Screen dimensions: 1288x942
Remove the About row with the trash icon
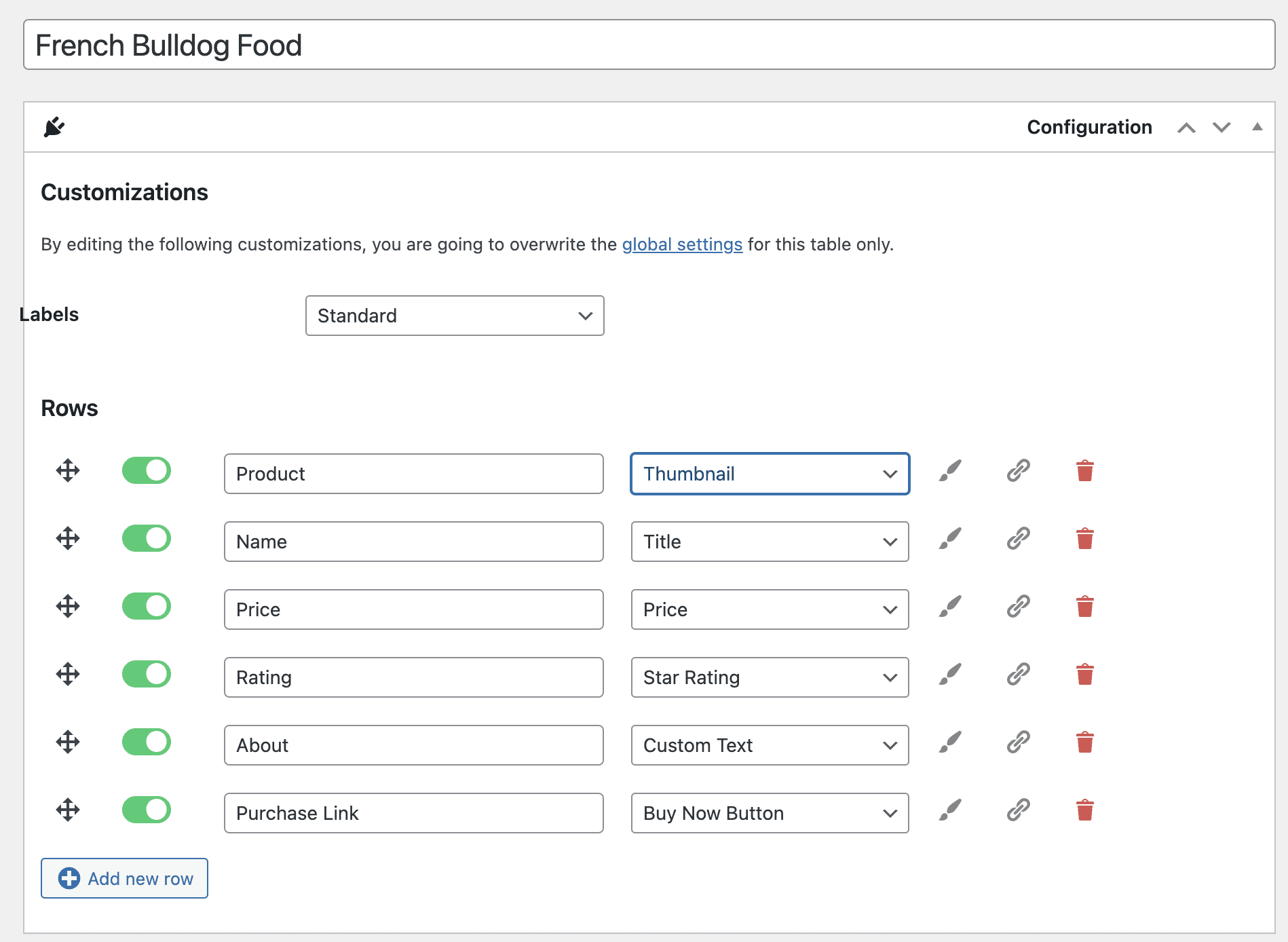[1084, 742]
